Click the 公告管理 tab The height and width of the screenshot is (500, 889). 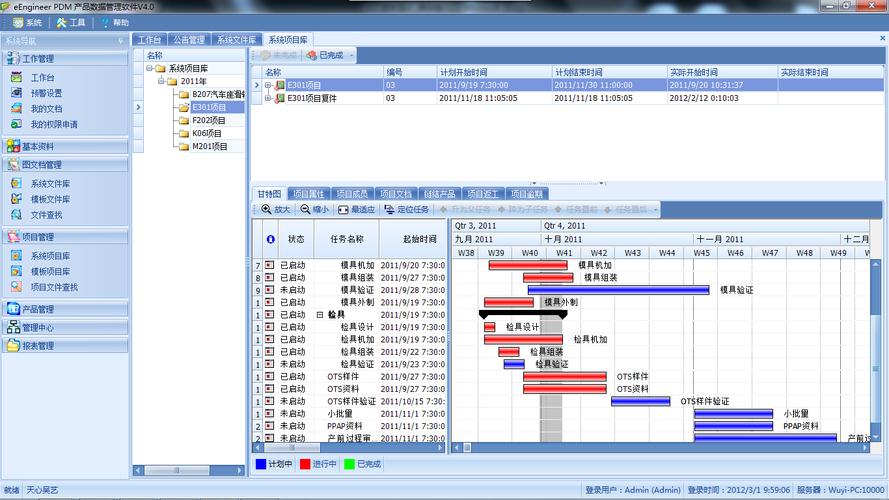[x=188, y=40]
